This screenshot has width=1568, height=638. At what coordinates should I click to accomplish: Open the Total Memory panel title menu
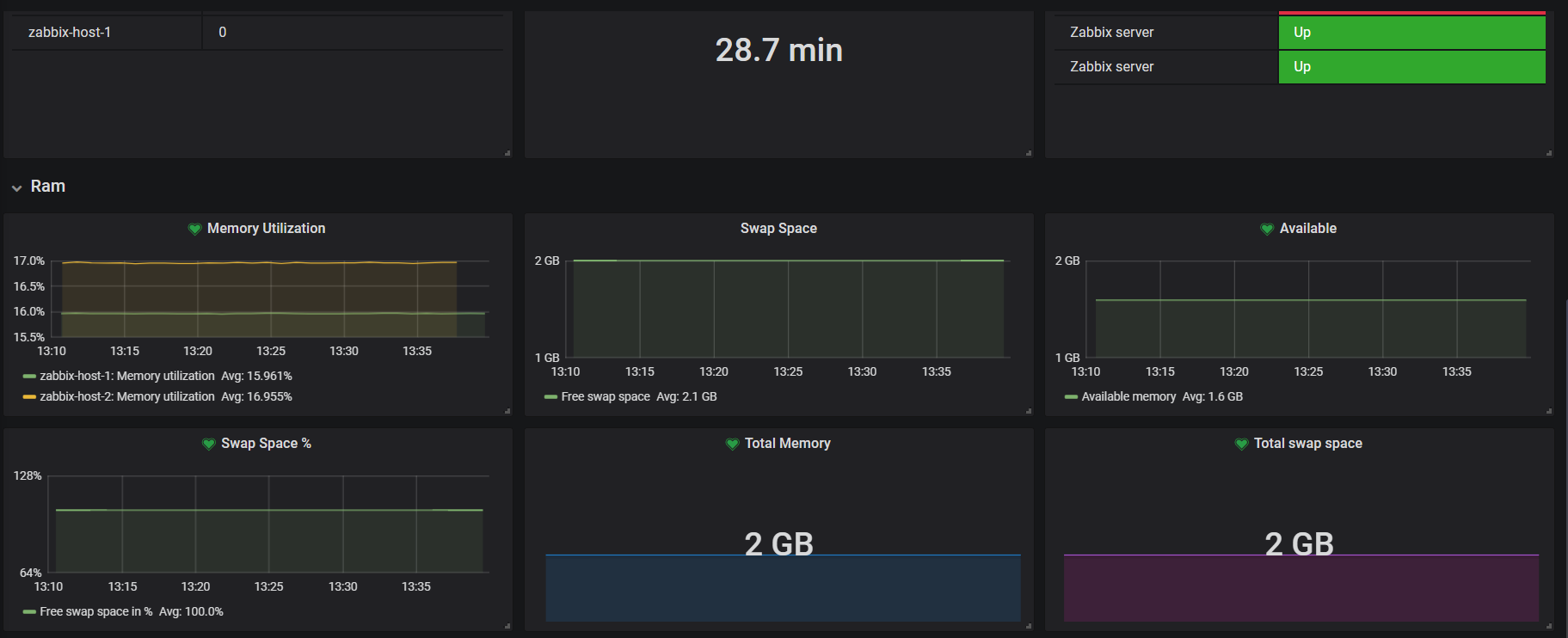[x=787, y=443]
